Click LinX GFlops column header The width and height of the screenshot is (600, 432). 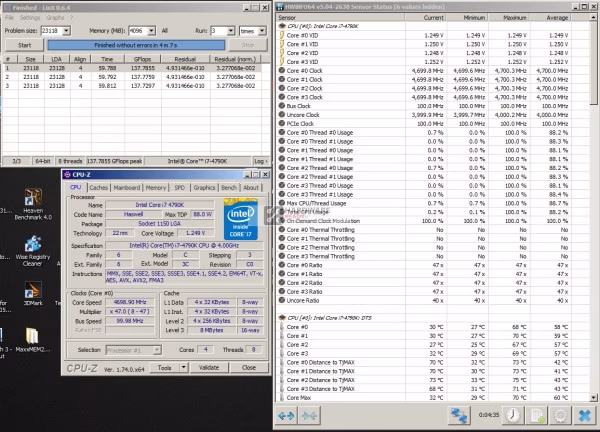tap(142, 59)
